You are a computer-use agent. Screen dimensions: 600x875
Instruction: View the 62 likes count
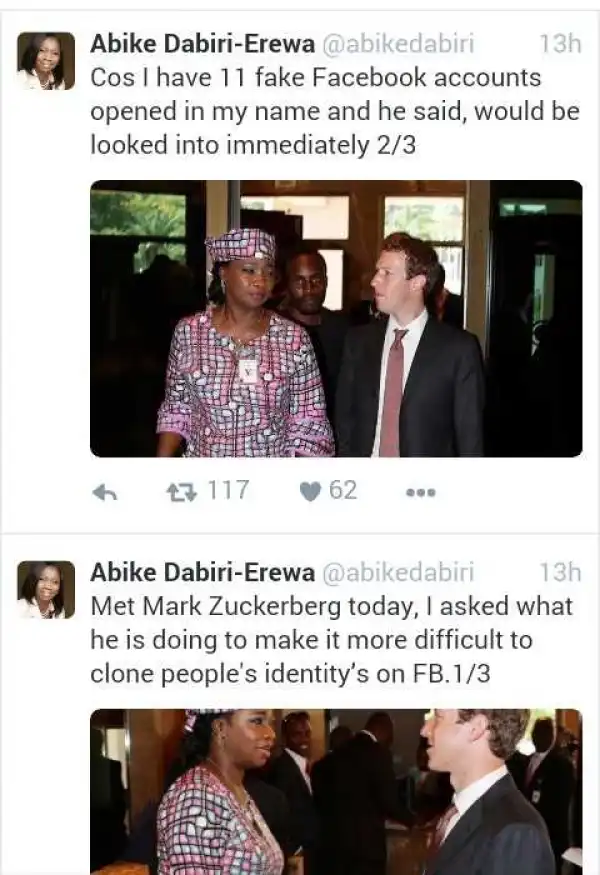pyautogui.click(x=342, y=491)
